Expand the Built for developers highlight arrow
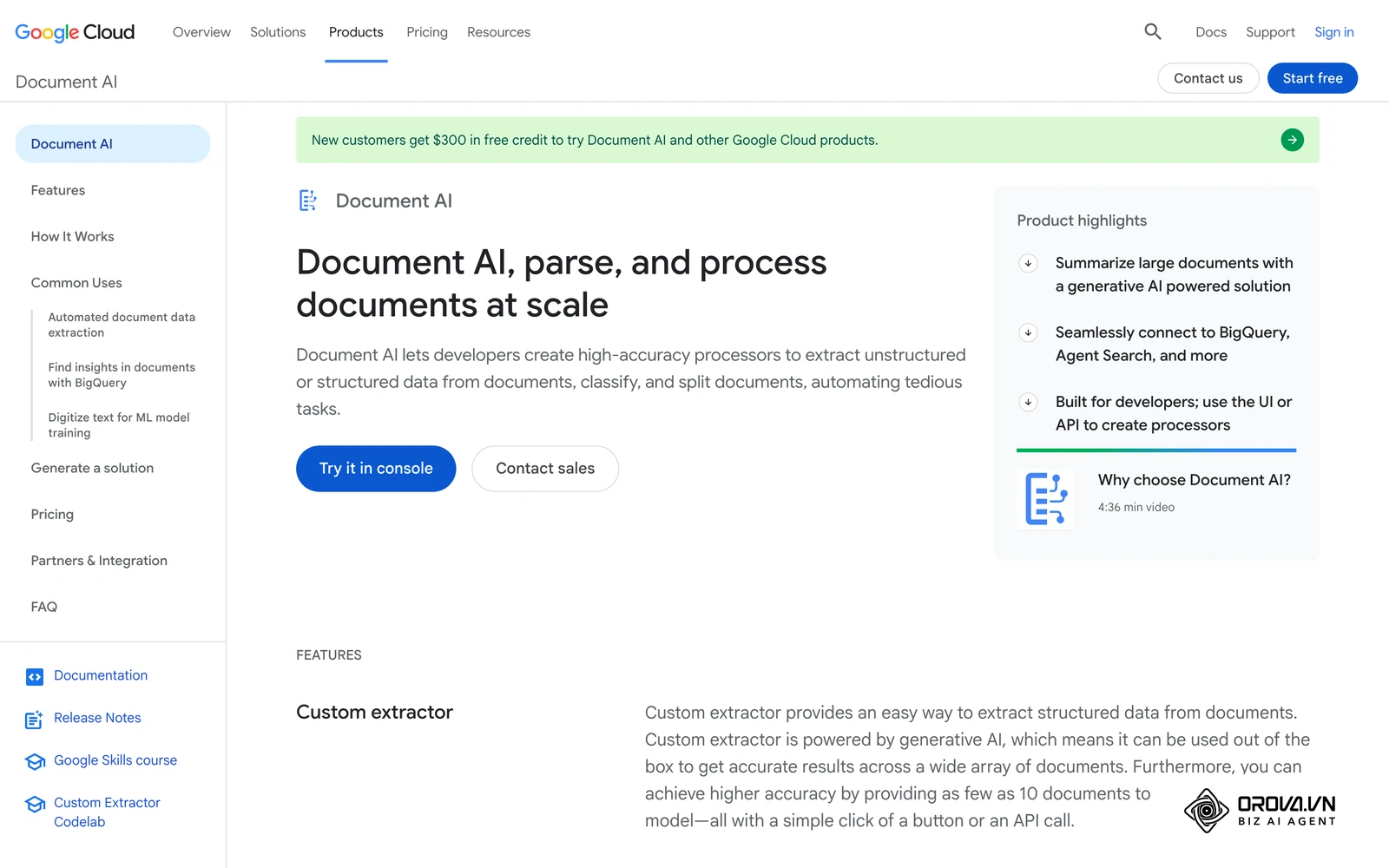This screenshot has height=868, width=1389. click(1028, 402)
